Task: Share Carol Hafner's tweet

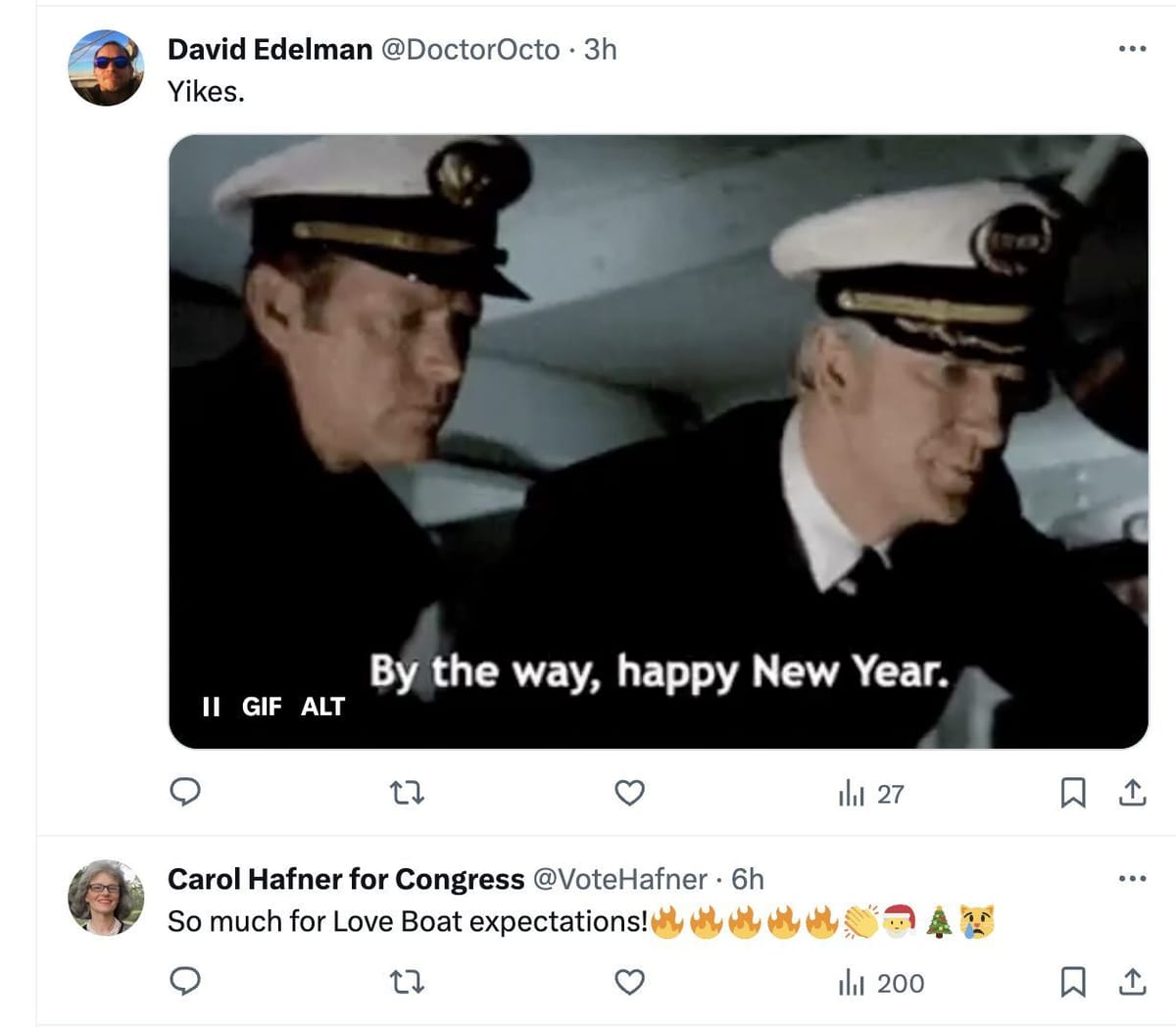Action: [x=1132, y=981]
